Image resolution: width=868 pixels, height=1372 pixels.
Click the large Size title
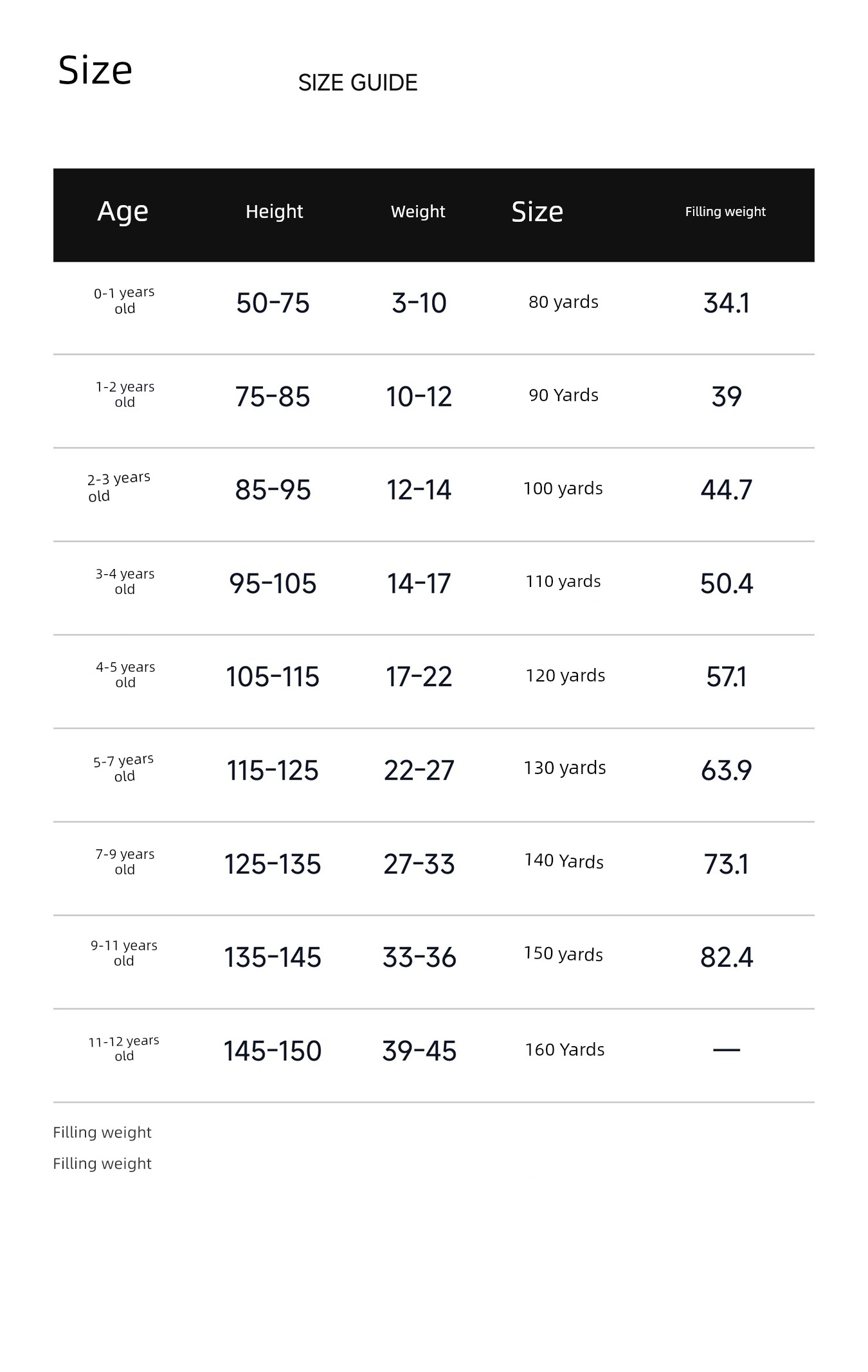(95, 70)
